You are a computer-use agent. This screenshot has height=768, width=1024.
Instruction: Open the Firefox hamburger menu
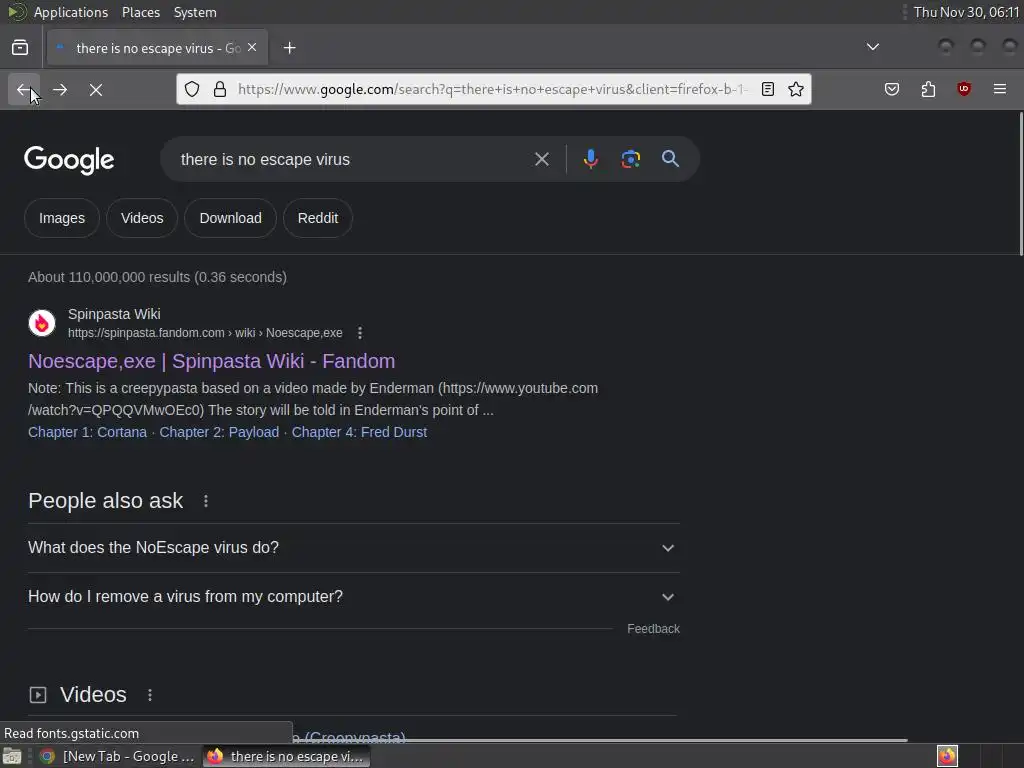(x=1000, y=89)
